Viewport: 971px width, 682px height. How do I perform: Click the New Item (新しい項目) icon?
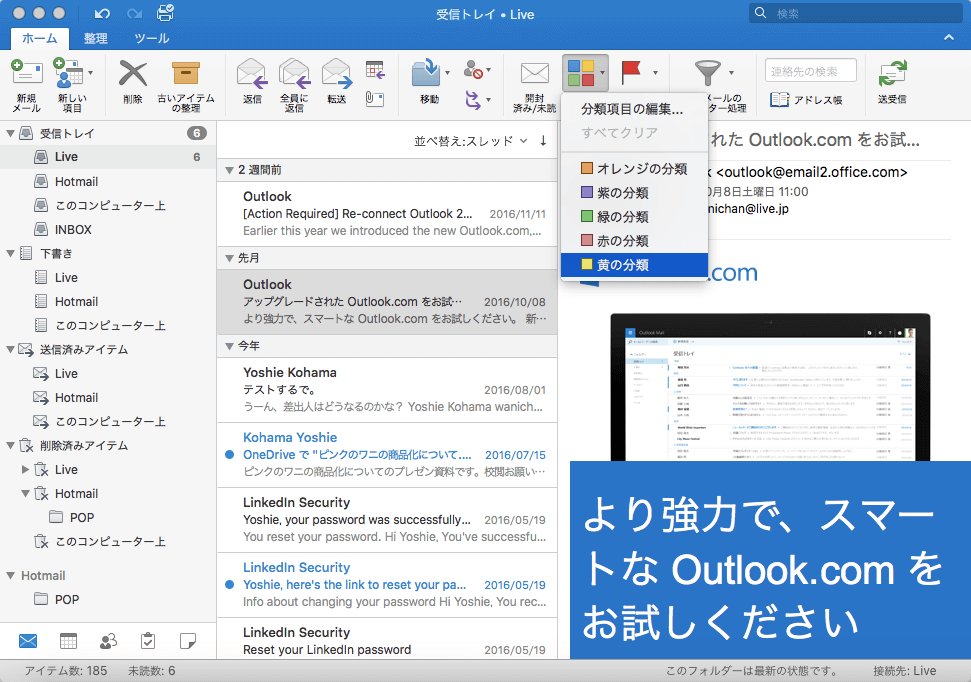[69, 73]
